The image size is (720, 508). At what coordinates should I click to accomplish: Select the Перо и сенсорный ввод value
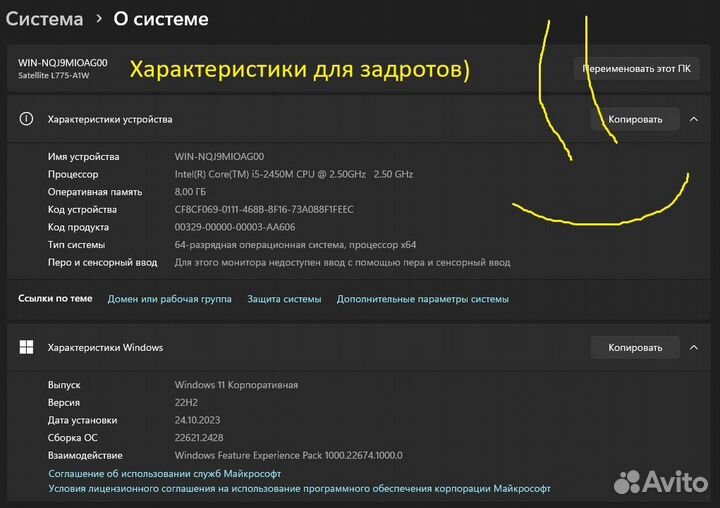pyautogui.click(x=342, y=262)
